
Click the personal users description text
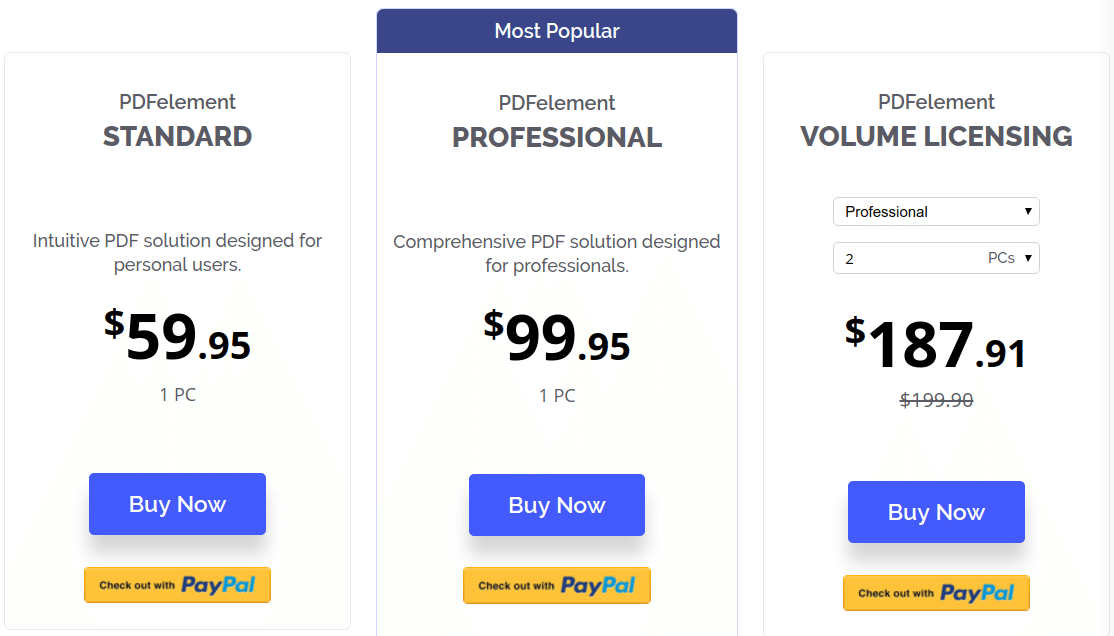(177, 252)
